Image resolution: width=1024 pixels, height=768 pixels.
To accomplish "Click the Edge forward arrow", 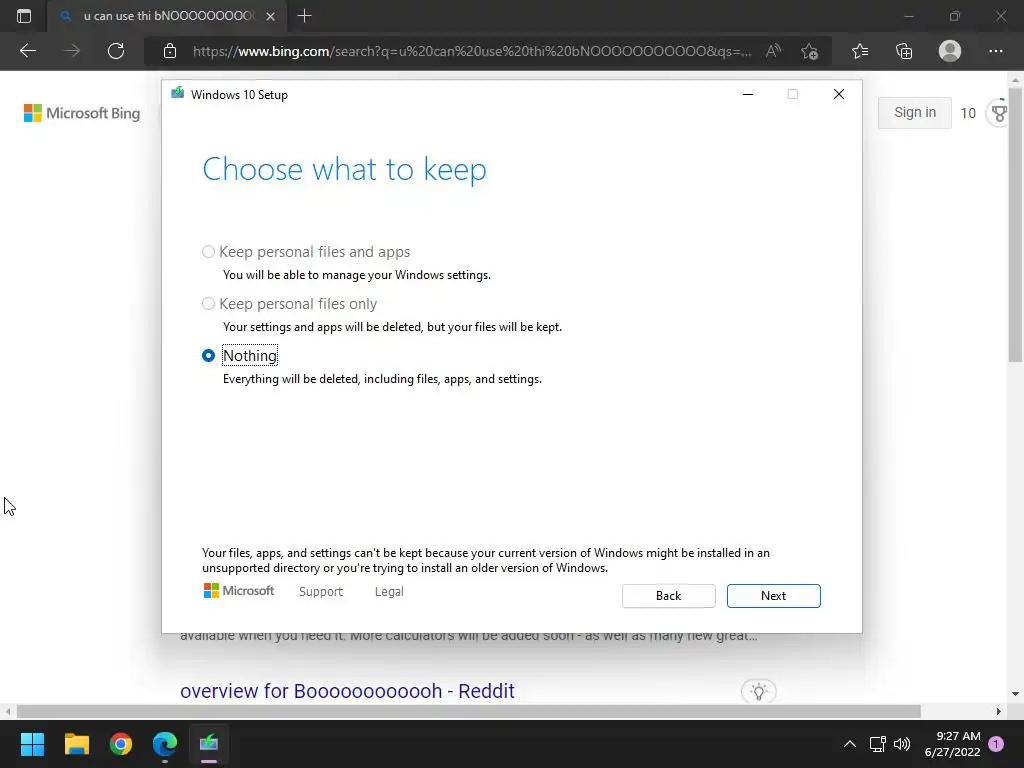I will (72, 51).
